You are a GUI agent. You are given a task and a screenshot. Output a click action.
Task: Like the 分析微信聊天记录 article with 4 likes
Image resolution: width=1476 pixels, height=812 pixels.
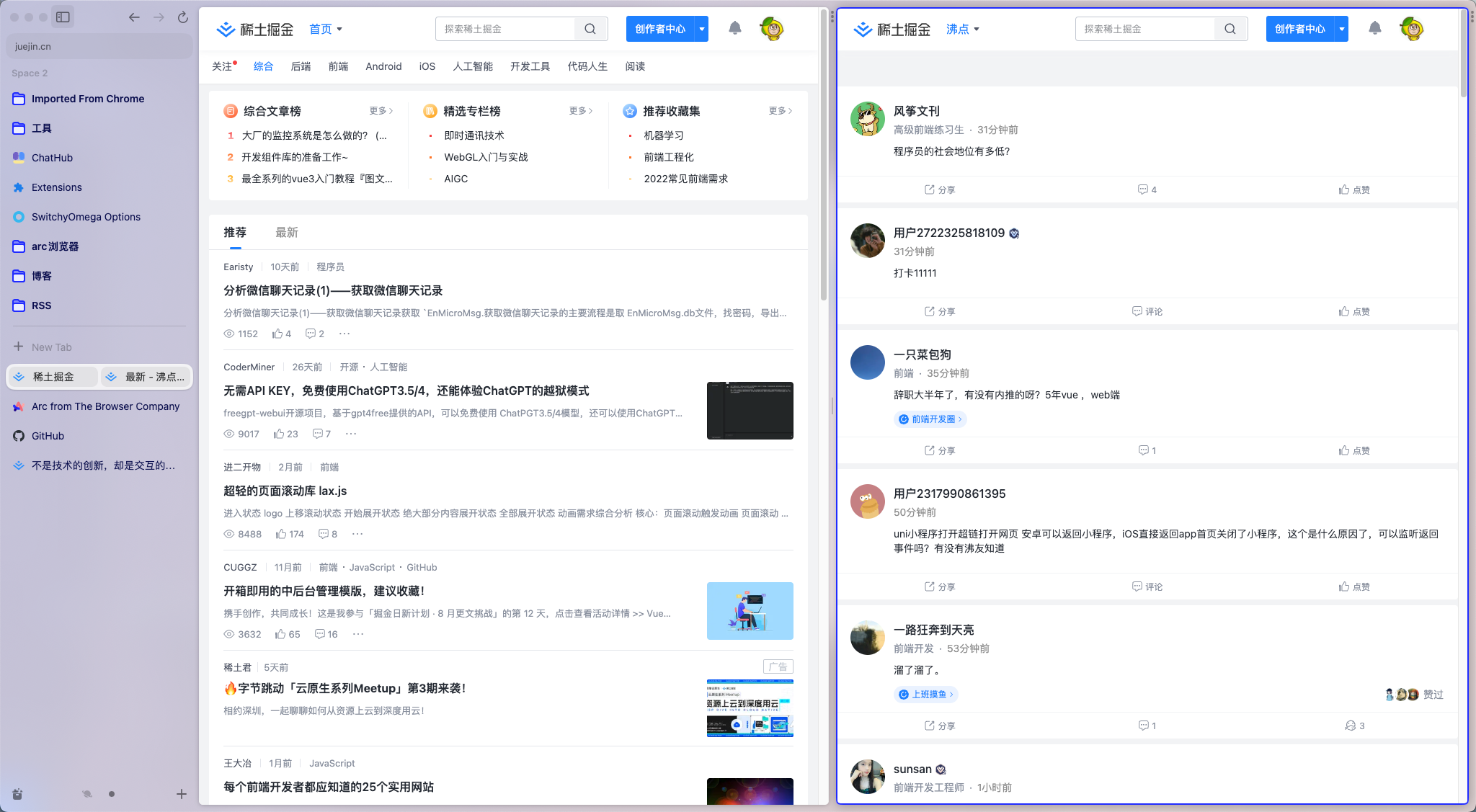pos(281,334)
